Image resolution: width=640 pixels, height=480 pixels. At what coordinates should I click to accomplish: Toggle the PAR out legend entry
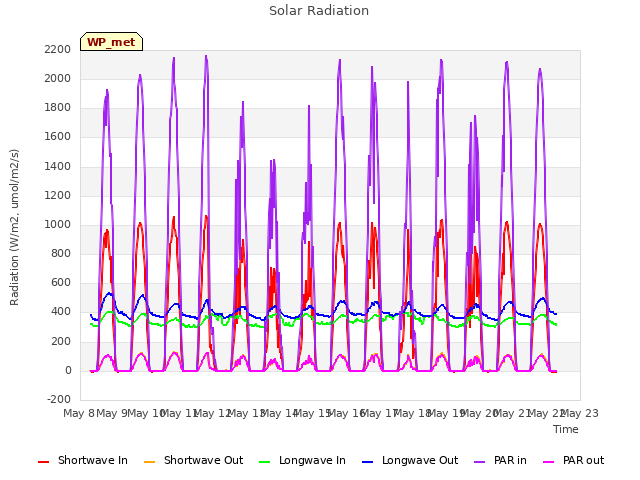(573, 460)
